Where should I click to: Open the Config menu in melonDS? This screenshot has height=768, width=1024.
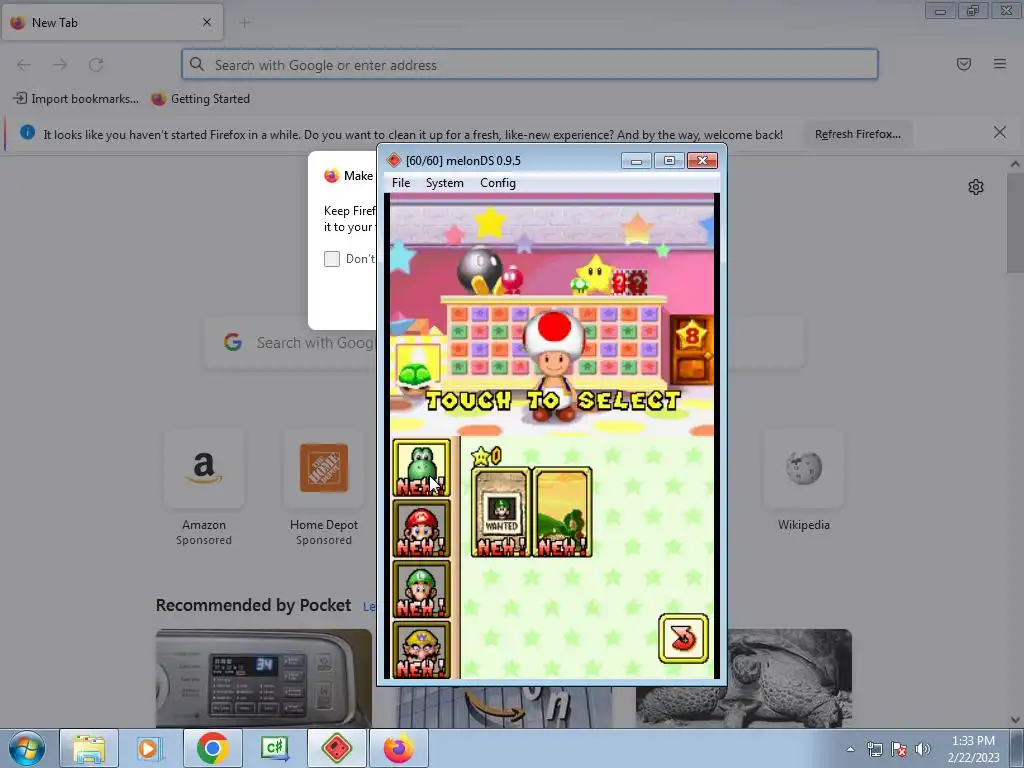[x=498, y=183]
